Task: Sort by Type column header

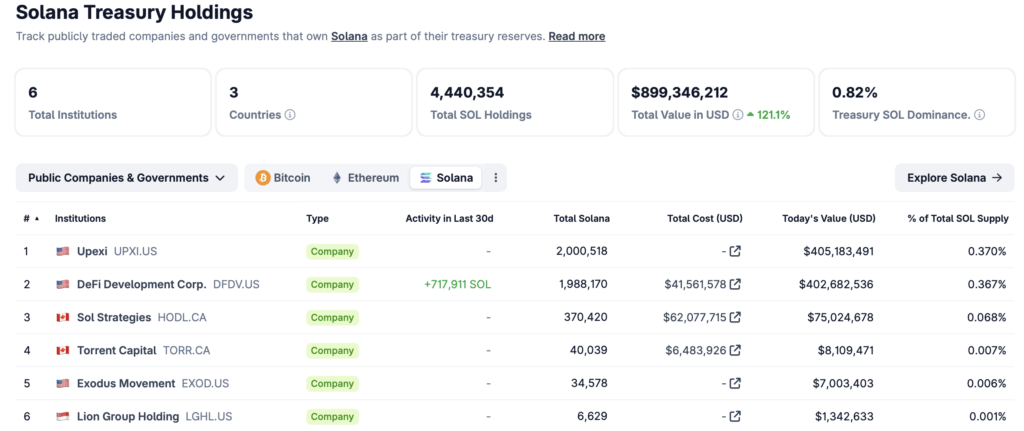Action: pos(317,219)
